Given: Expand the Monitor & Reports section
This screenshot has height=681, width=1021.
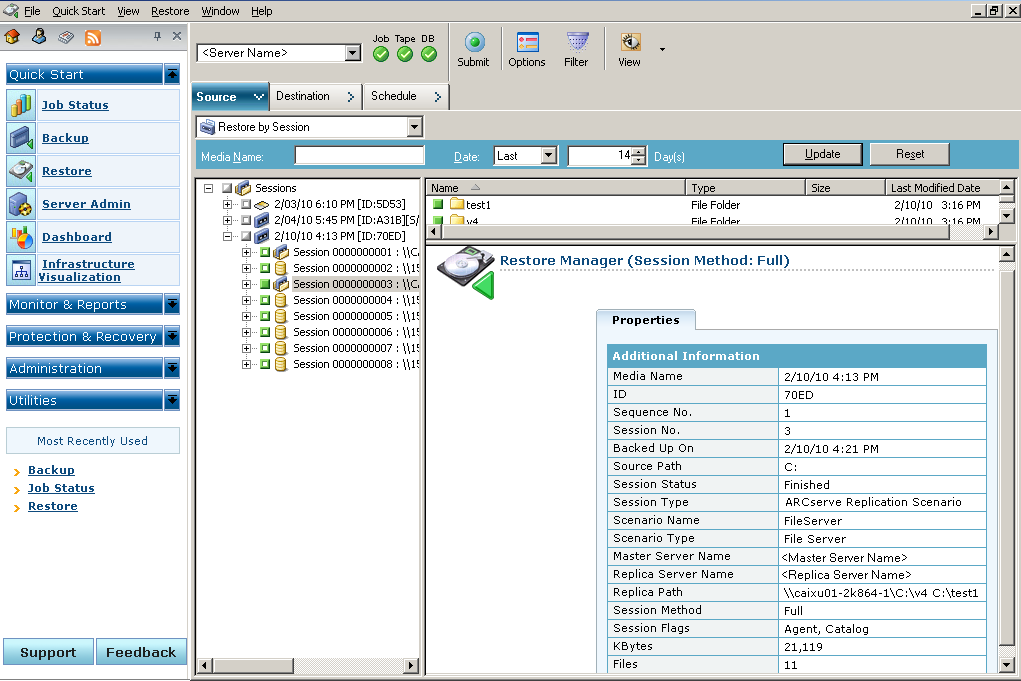Looking at the screenshot, I should (172, 304).
